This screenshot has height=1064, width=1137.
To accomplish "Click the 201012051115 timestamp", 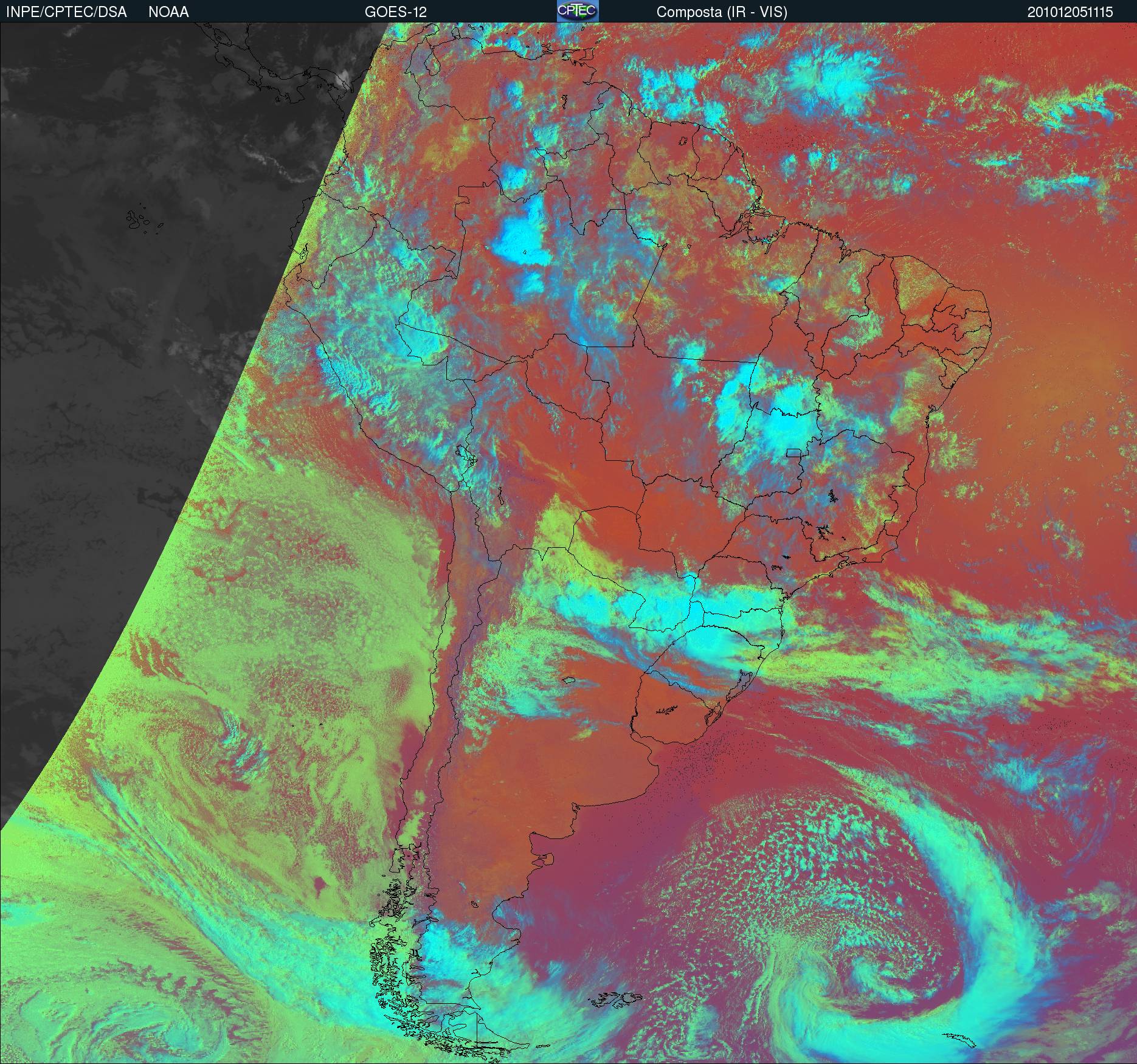I will (1070, 12).
